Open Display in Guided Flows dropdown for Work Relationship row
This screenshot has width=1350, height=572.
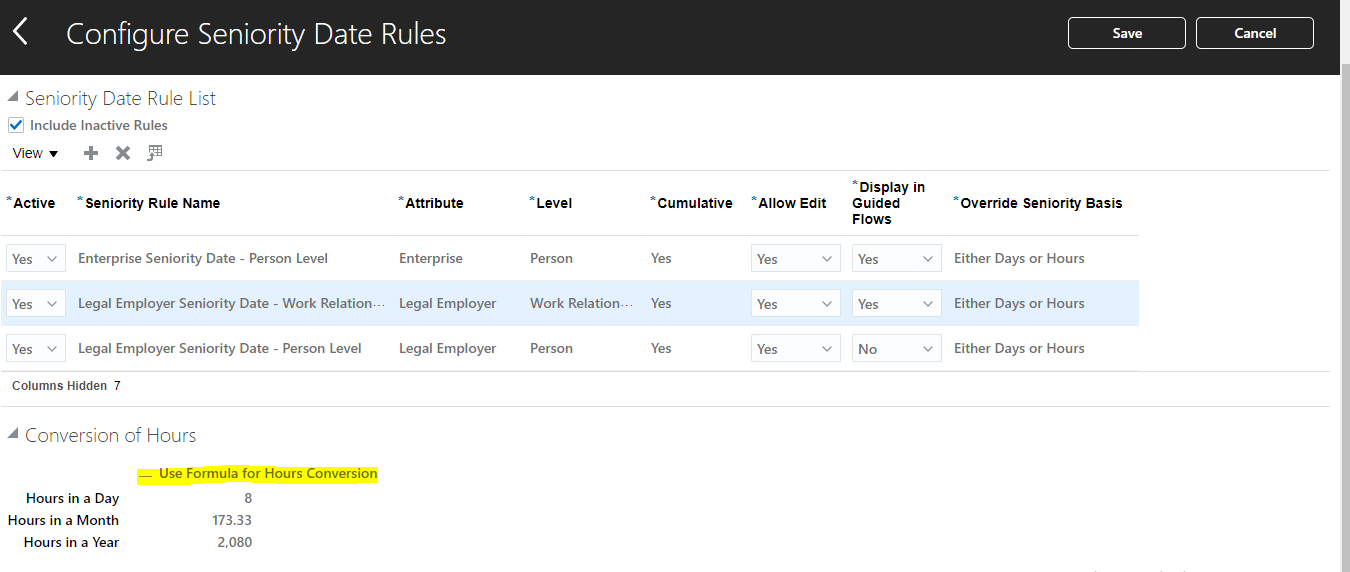click(x=897, y=303)
